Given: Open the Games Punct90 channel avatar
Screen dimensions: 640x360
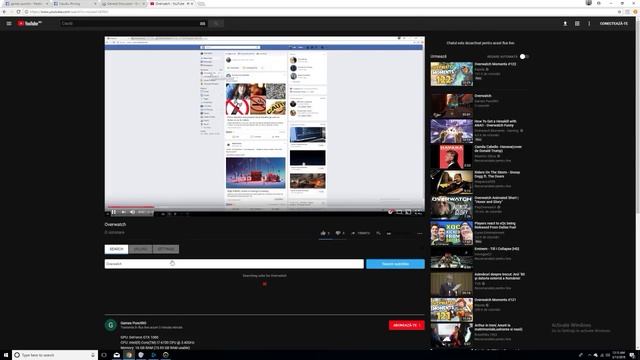Looking at the screenshot, I should click(x=111, y=325).
